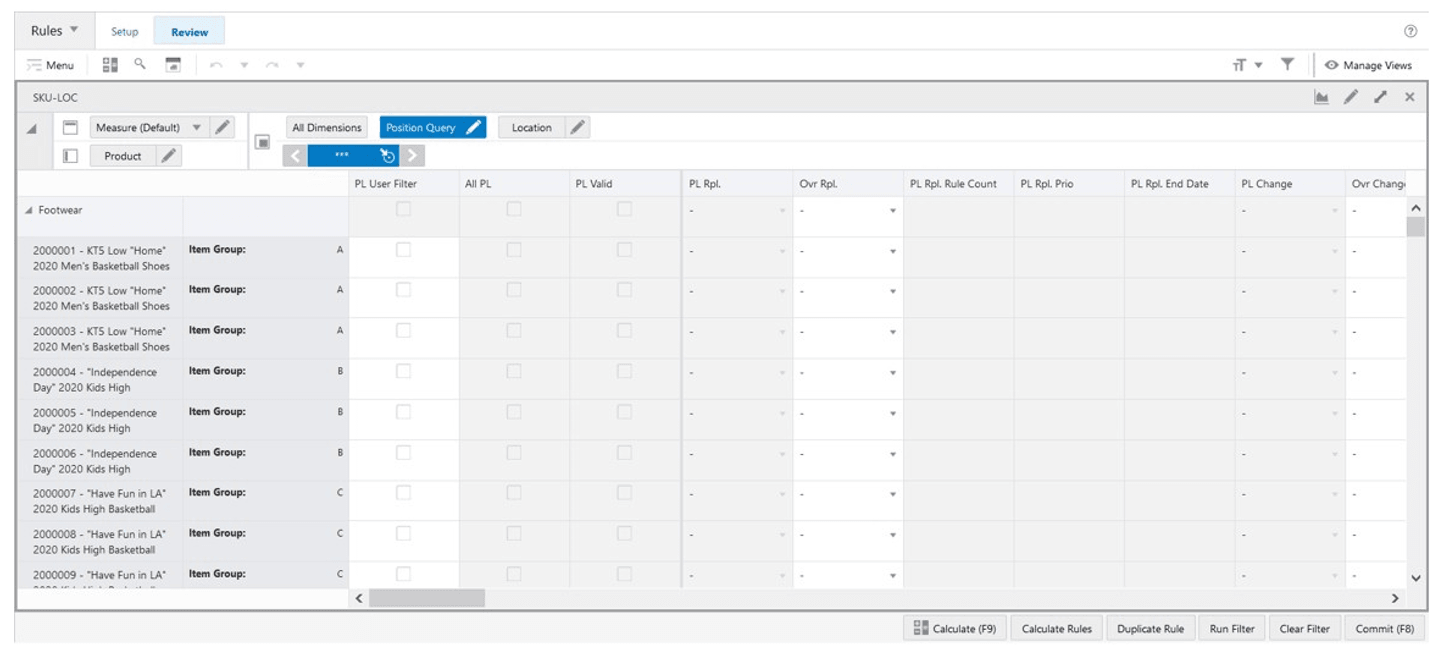Click the SKU-LOC chart view icon
Viewport: 1435px width, 652px height.
pos(1322,97)
